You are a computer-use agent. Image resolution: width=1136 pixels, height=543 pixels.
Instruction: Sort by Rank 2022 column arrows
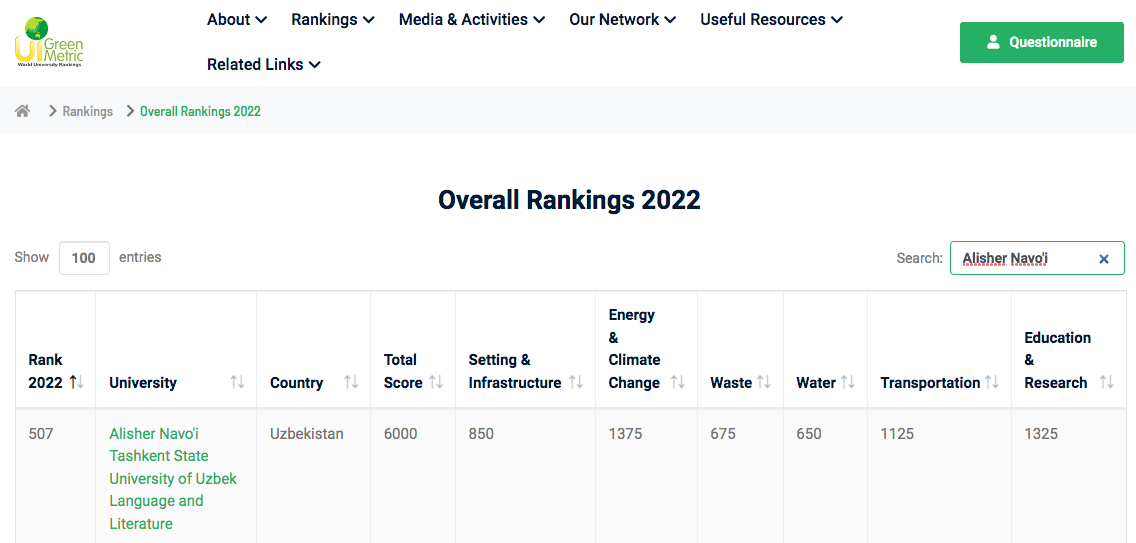(77, 382)
